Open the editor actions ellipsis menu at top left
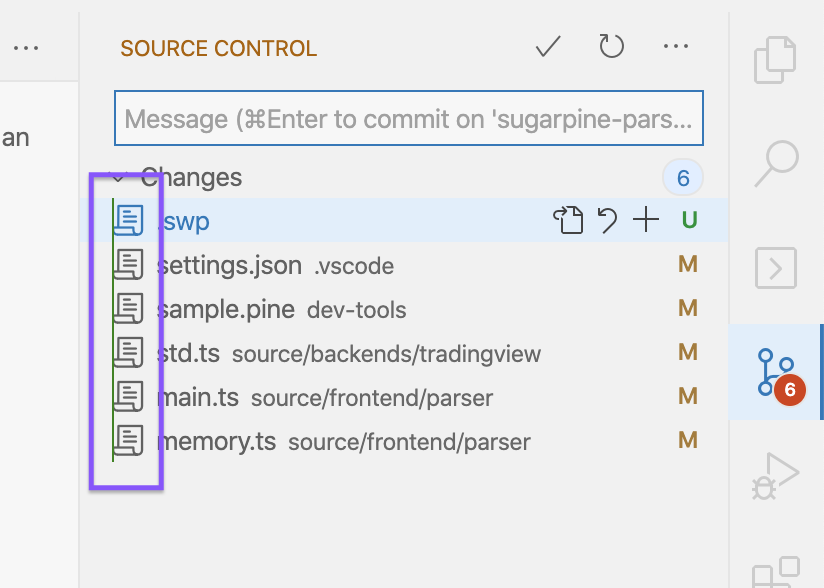The width and height of the screenshot is (824, 588). point(27,46)
